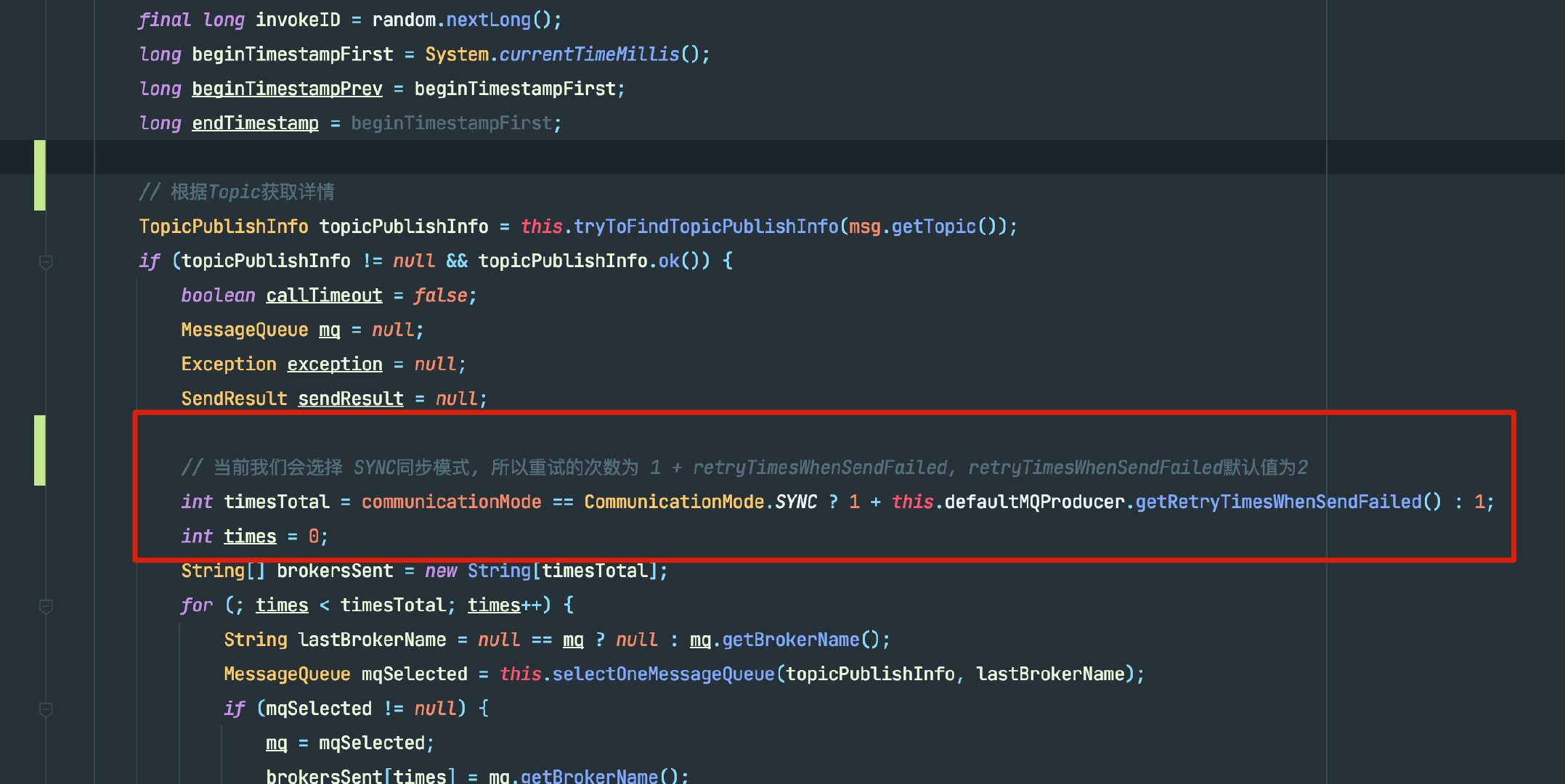The height and width of the screenshot is (784, 1565).
Task: Click the boolean keyword
Action: (218, 295)
